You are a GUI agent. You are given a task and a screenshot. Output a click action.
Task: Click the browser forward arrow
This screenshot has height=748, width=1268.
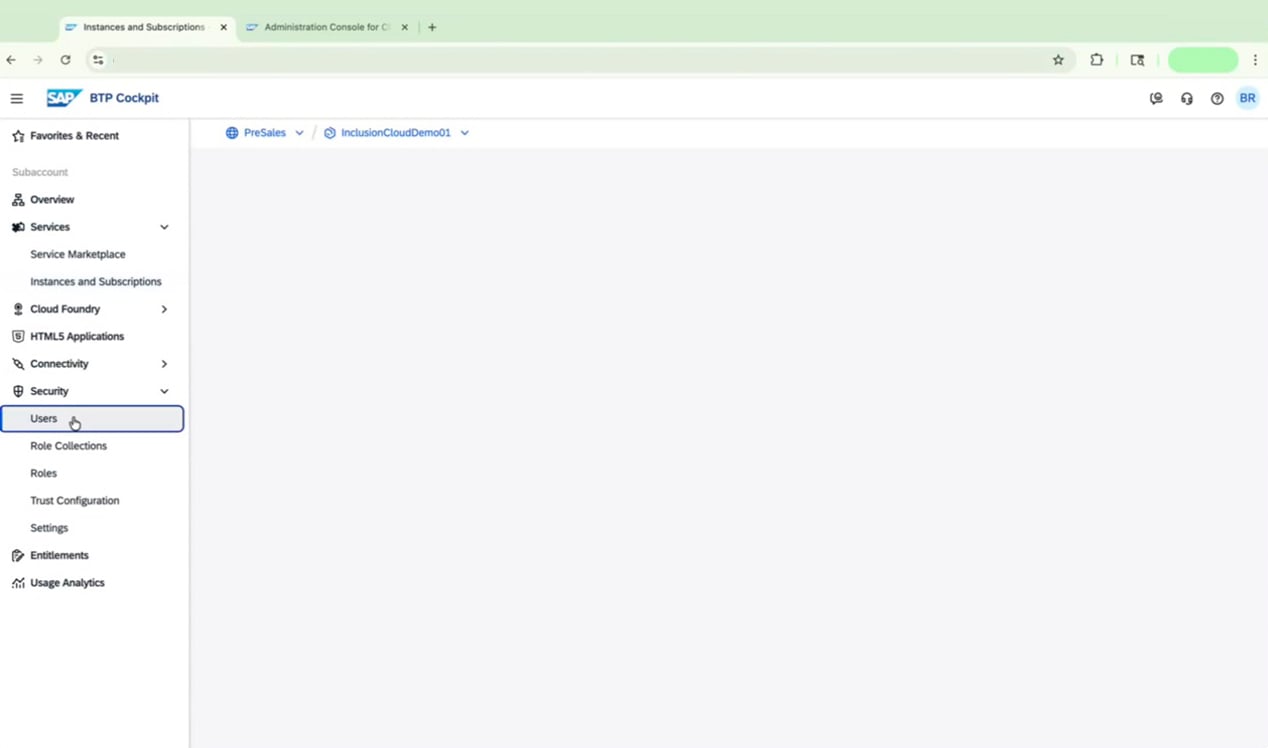tap(38, 60)
